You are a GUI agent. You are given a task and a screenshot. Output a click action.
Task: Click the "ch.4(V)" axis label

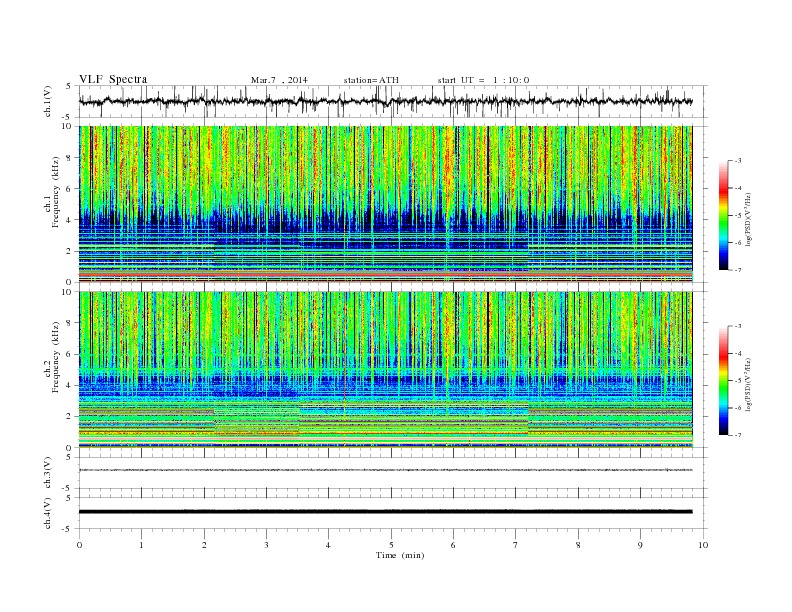pos(48,513)
